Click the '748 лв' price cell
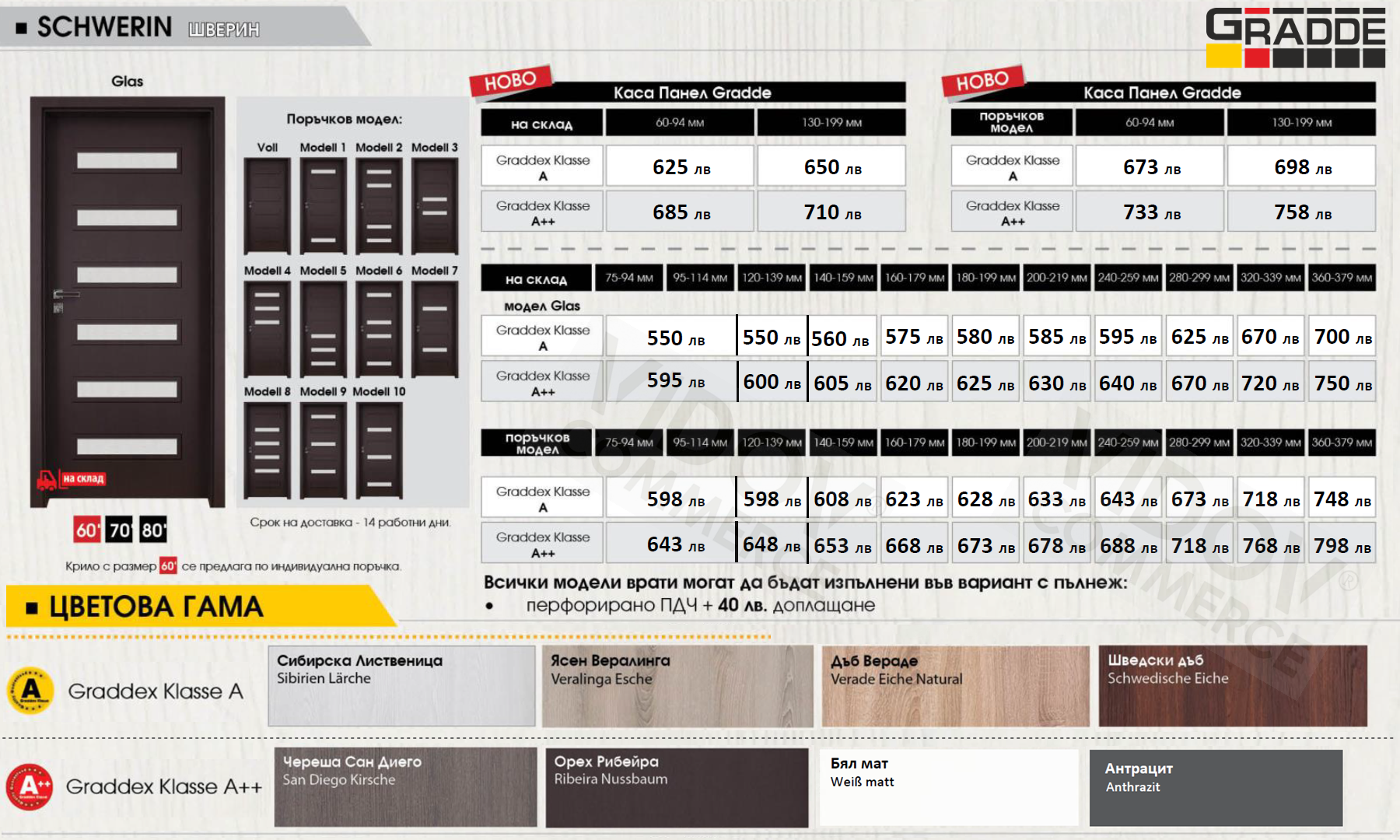Screen dimensions: 1400x840 pos(1342,498)
